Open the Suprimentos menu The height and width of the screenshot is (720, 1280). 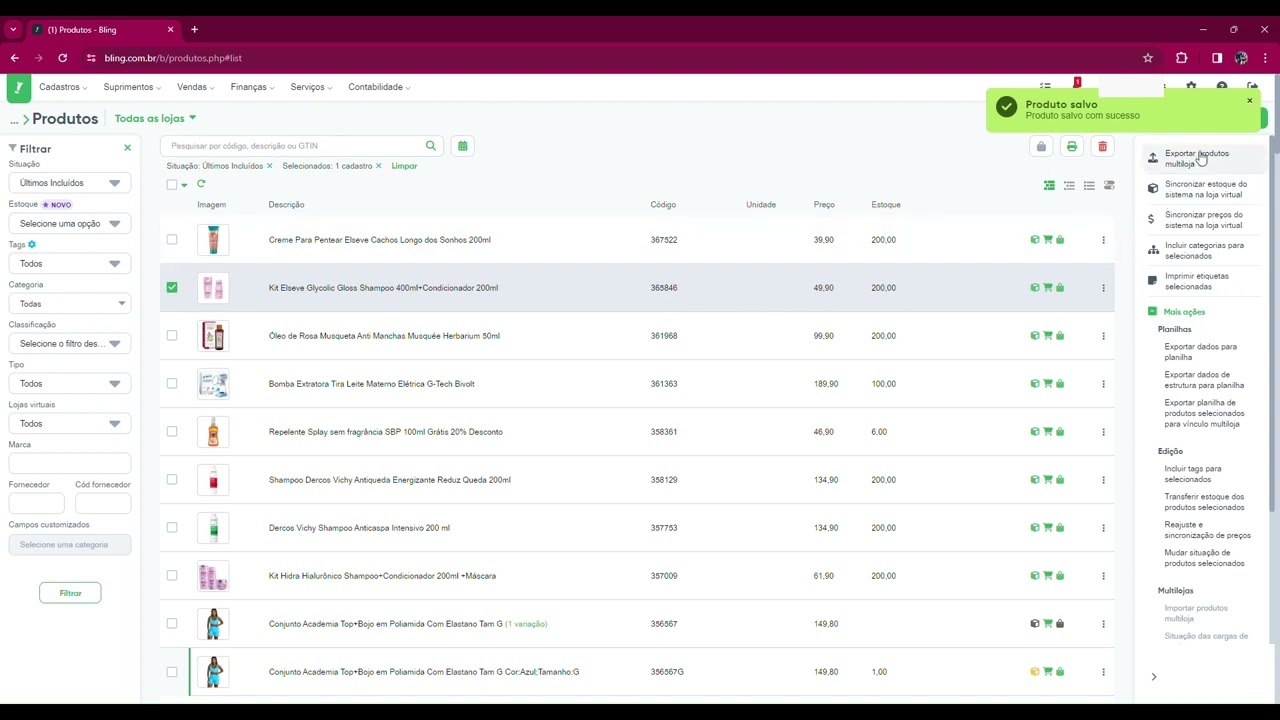pyautogui.click(x=133, y=87)
